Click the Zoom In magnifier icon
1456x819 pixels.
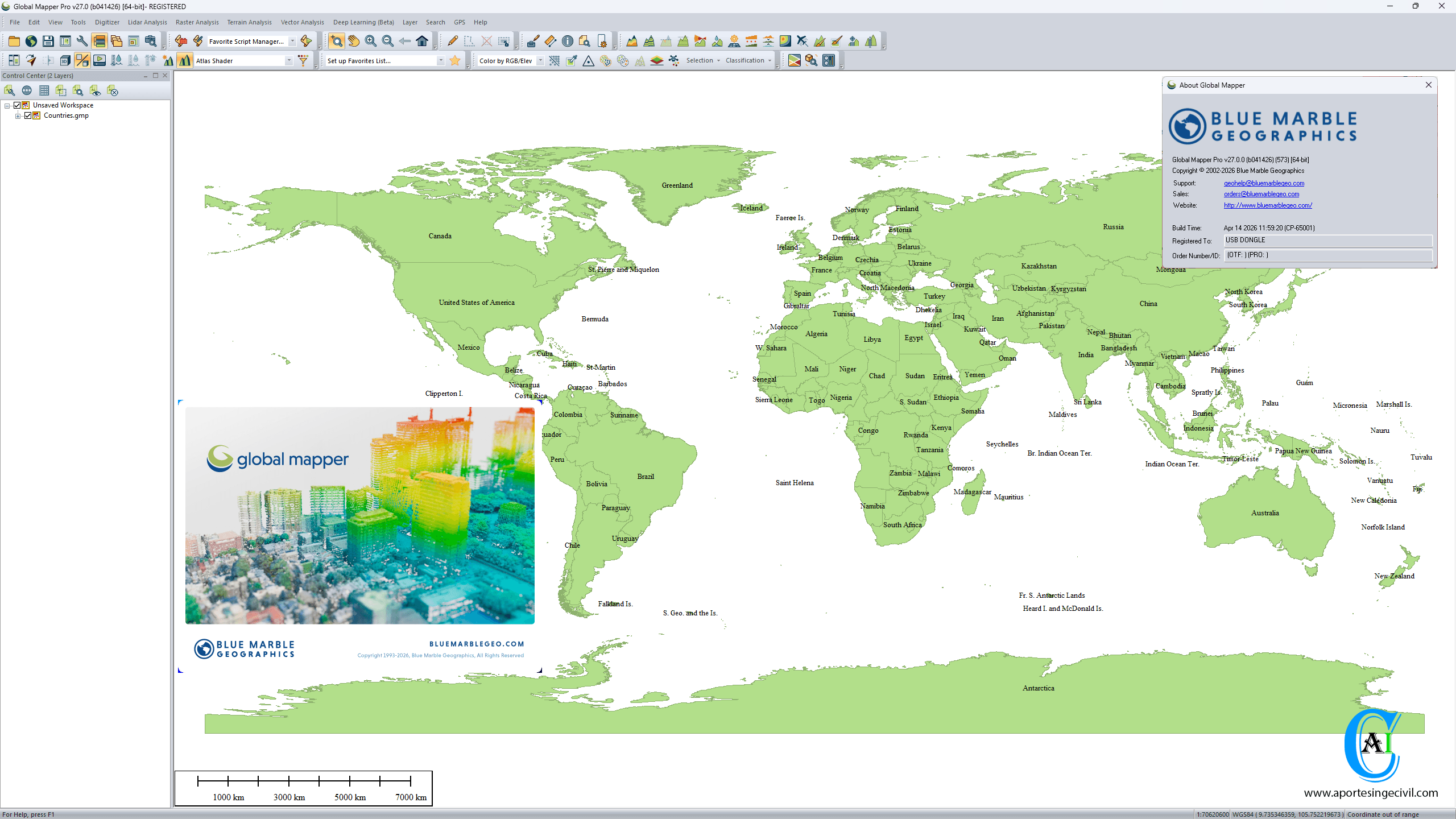tap(371, 41)
